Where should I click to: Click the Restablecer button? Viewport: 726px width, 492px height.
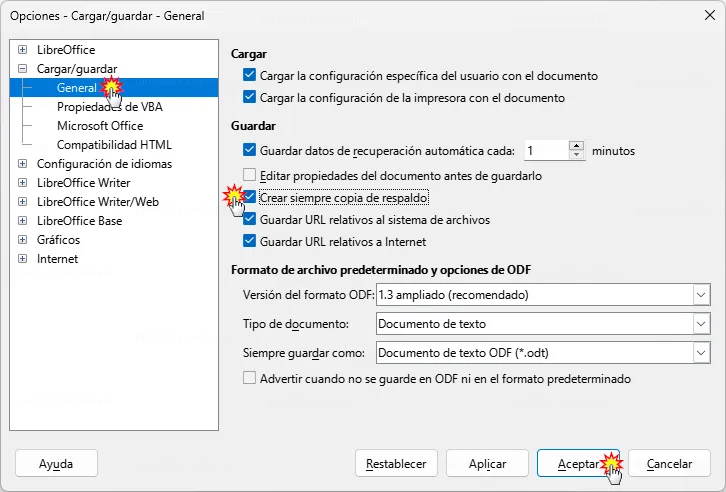coord(396,463)
